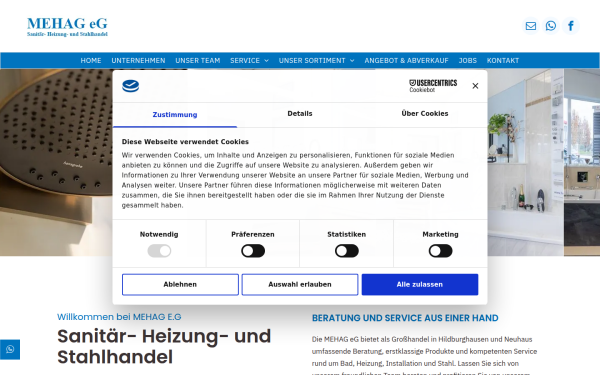Screen dimensions: 600x375
Task: Click the Auswahl erlauben button
Action: pyautogui.click(x=300, y=284)
